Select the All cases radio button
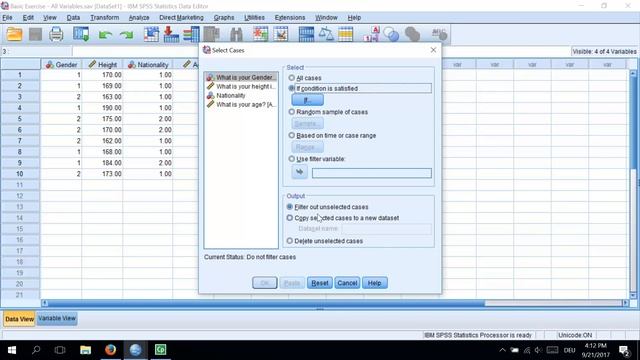 (x=291, y=78)
